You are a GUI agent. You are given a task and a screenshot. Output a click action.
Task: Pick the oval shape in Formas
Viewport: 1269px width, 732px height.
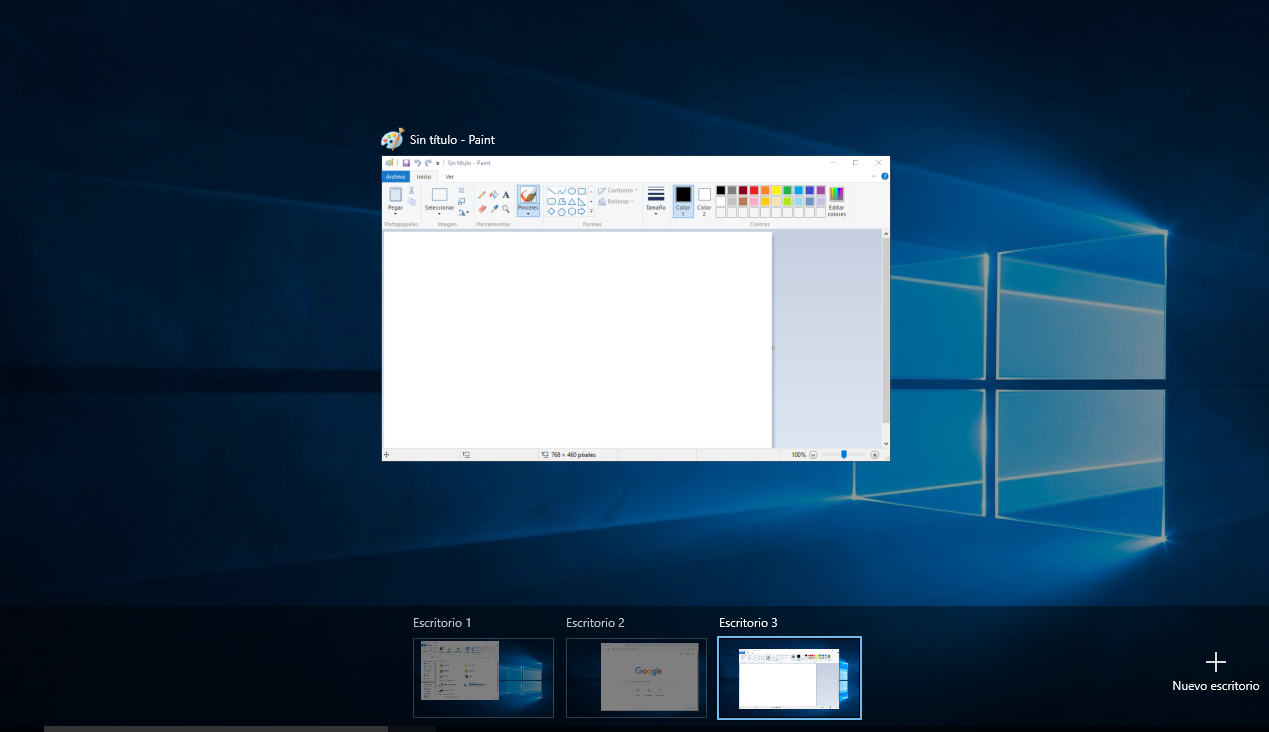point(571,191)
